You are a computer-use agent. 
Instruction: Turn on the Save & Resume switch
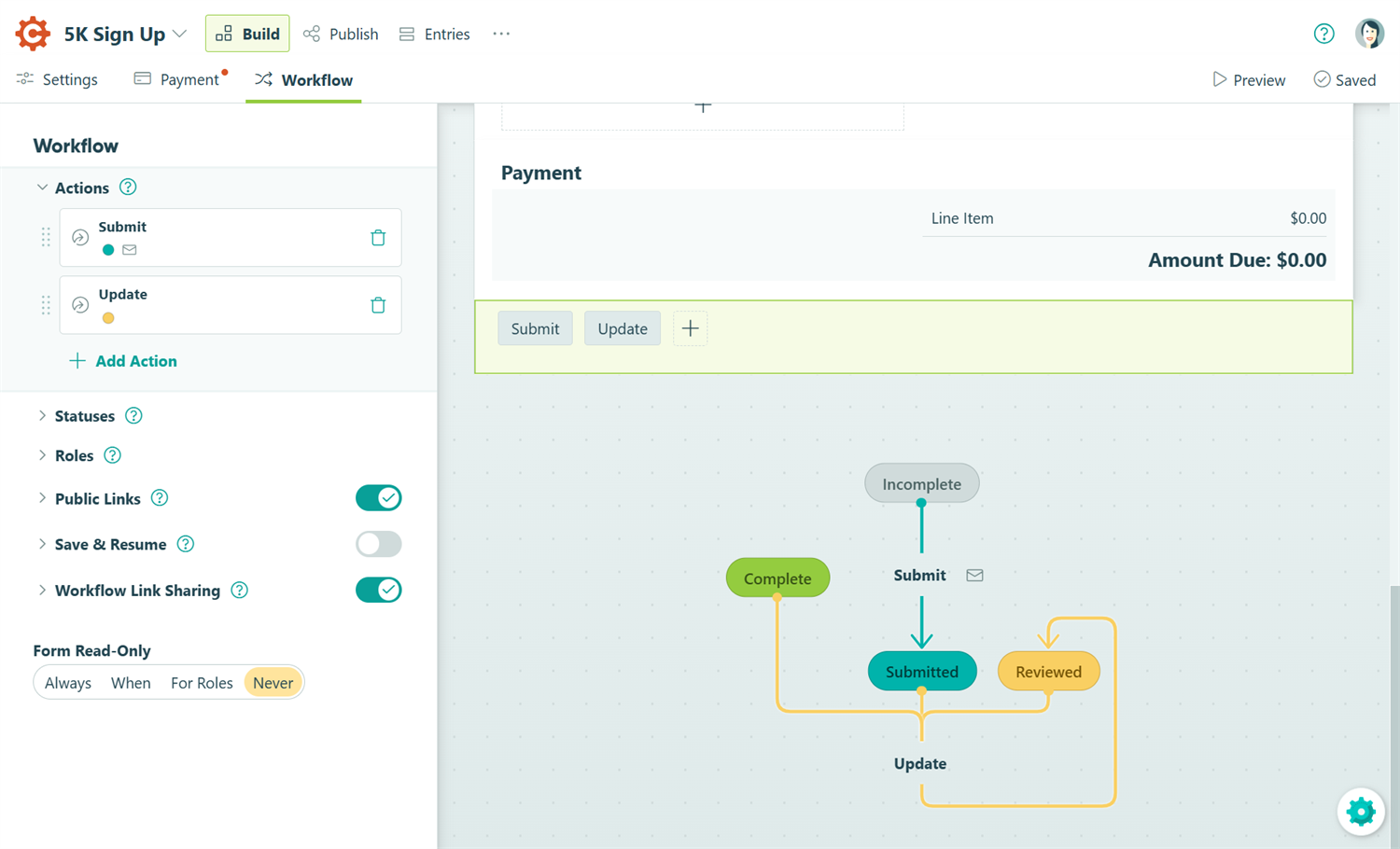coord(378,544)
